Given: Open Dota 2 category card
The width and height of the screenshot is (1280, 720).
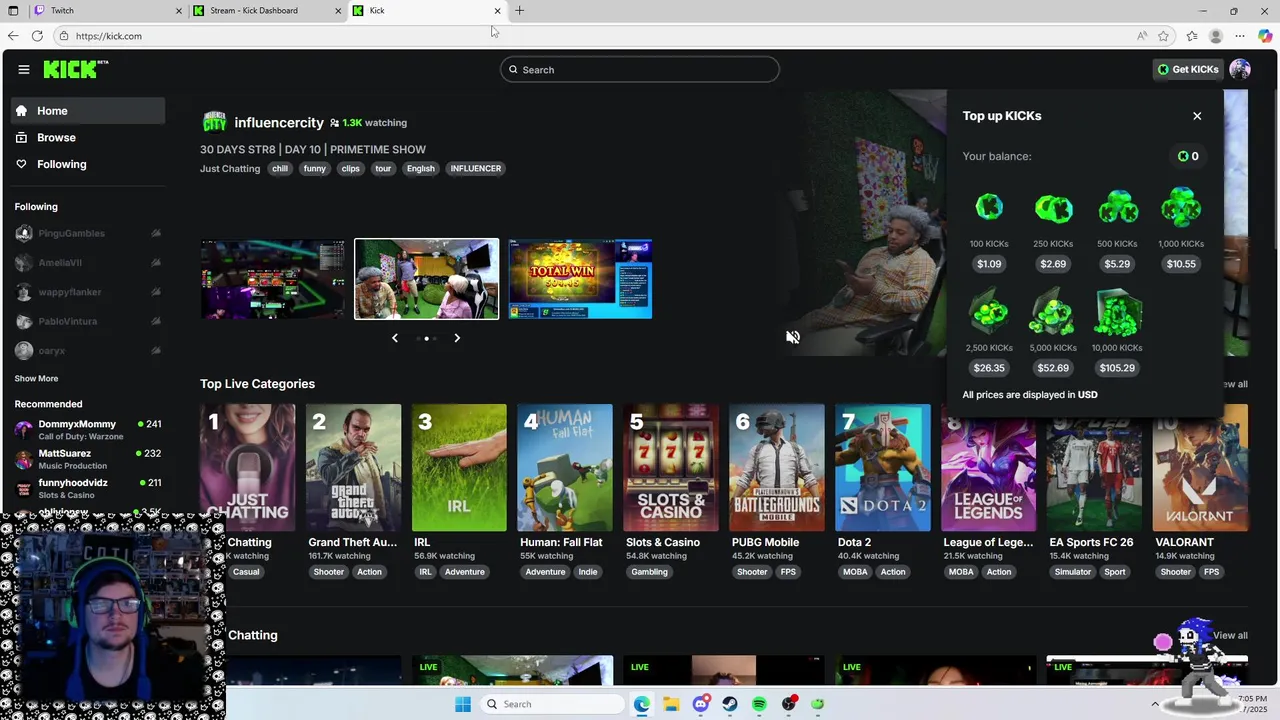Looking at the screenshot, I should pyautogui.click(x=883, y=467).
